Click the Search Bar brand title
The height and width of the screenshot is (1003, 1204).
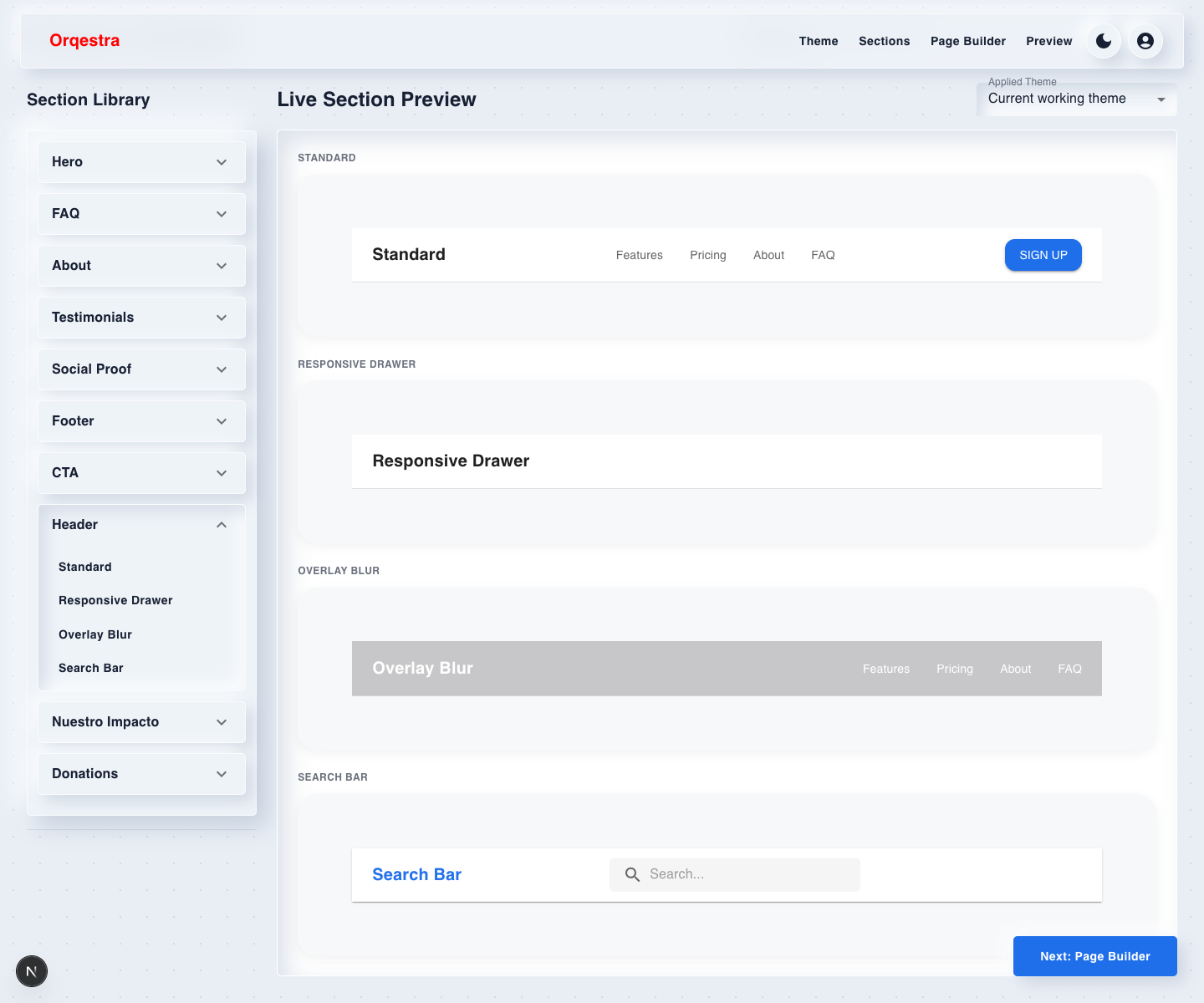pos(416,874)
